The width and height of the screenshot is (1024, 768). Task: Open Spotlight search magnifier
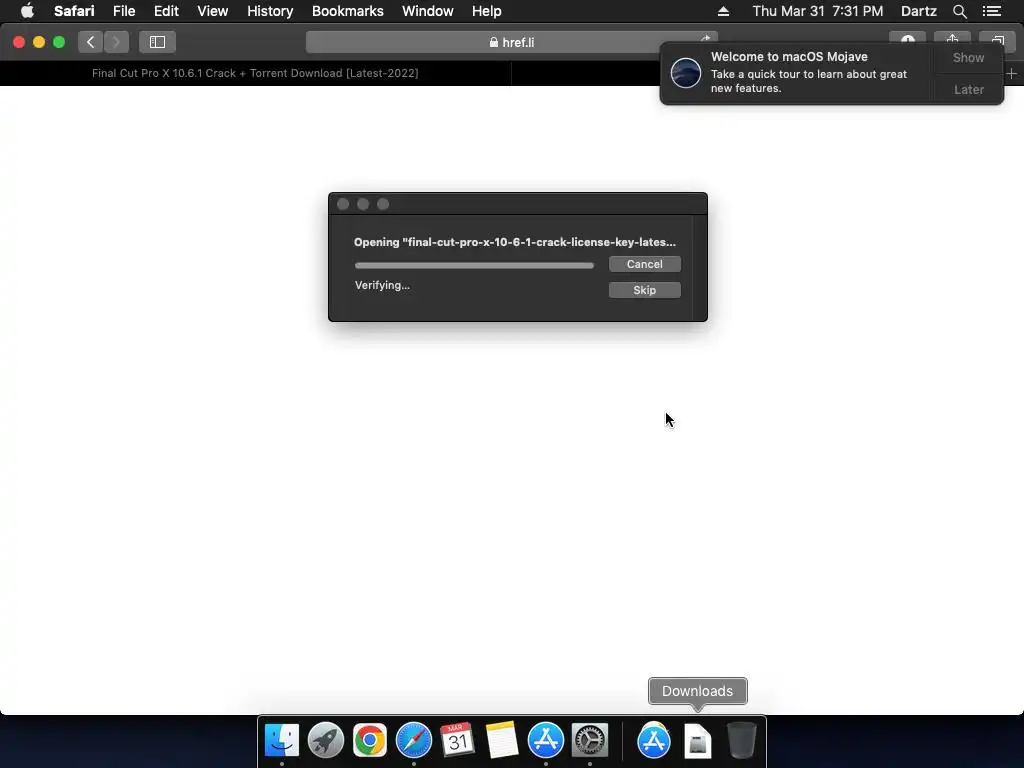pos(959,11)
